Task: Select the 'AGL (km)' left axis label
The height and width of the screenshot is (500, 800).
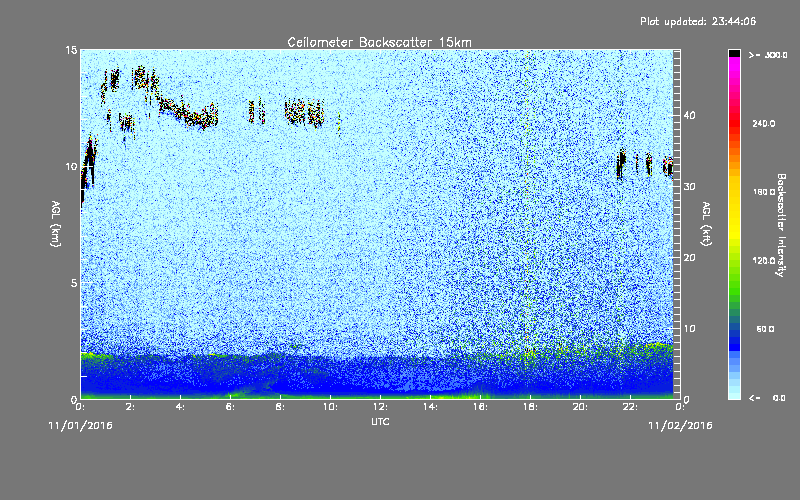Action: coord(56,223)
